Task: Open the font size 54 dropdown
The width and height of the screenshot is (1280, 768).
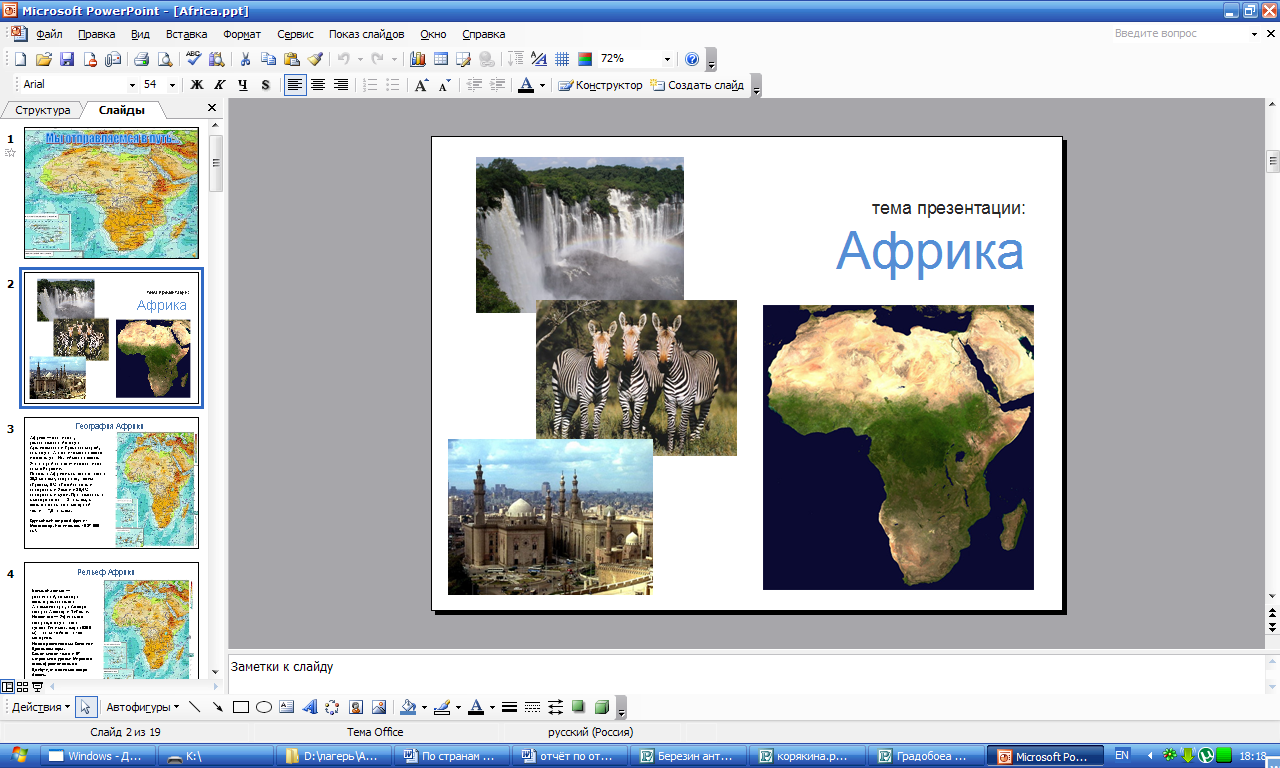Action: [173, 85]
